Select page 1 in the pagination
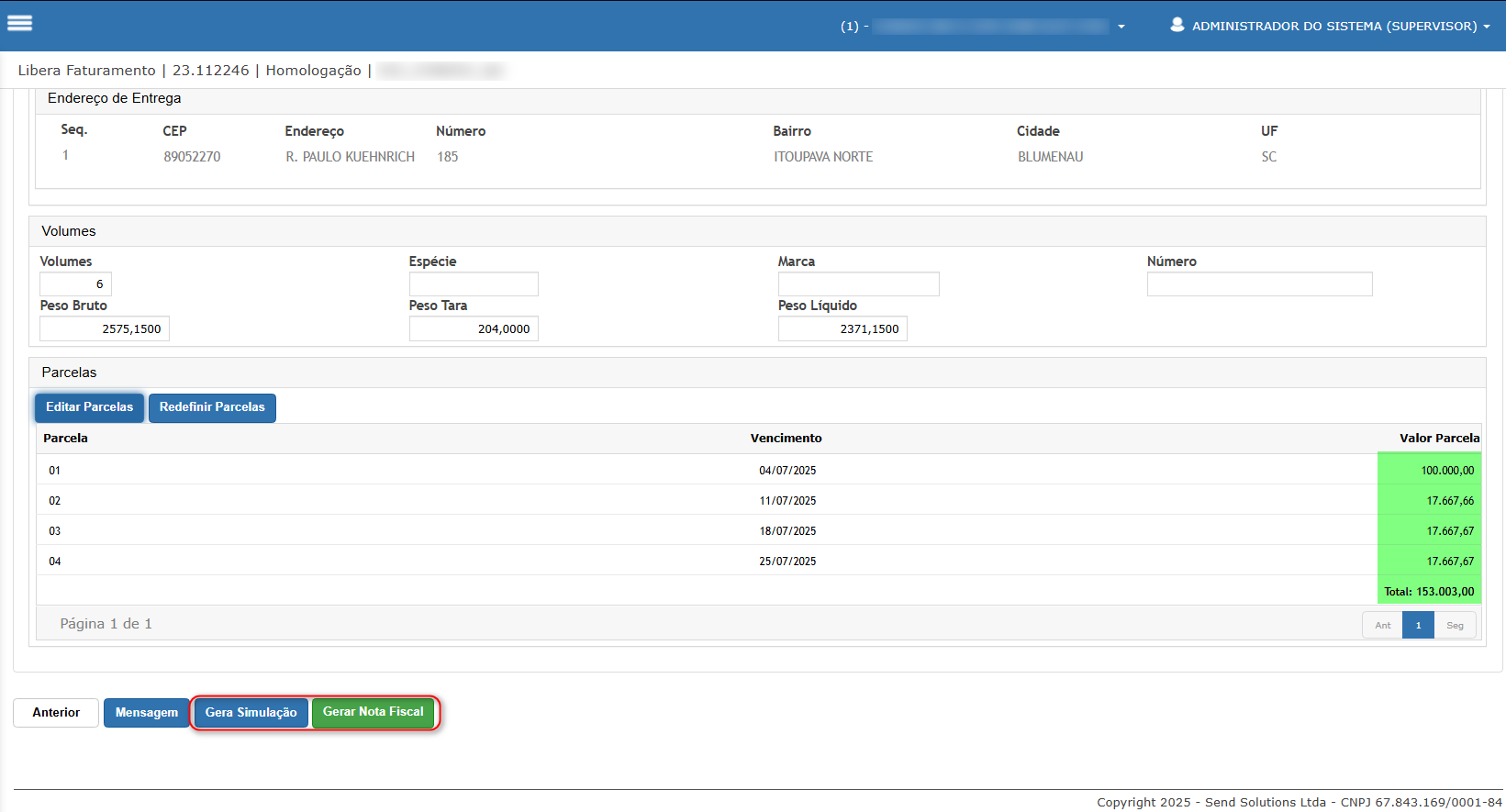 (x=1418, y=625)
